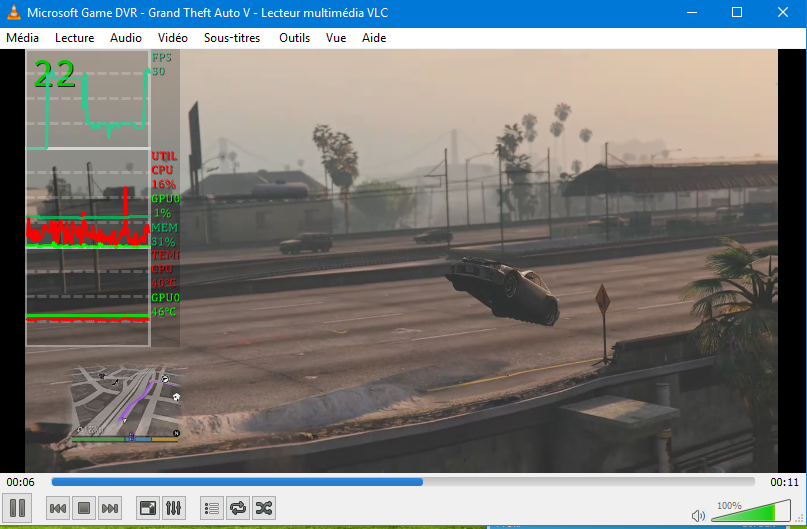Toggle fullscreen video mode
This screenshot has width=807, height=529.
coord(148,508)
